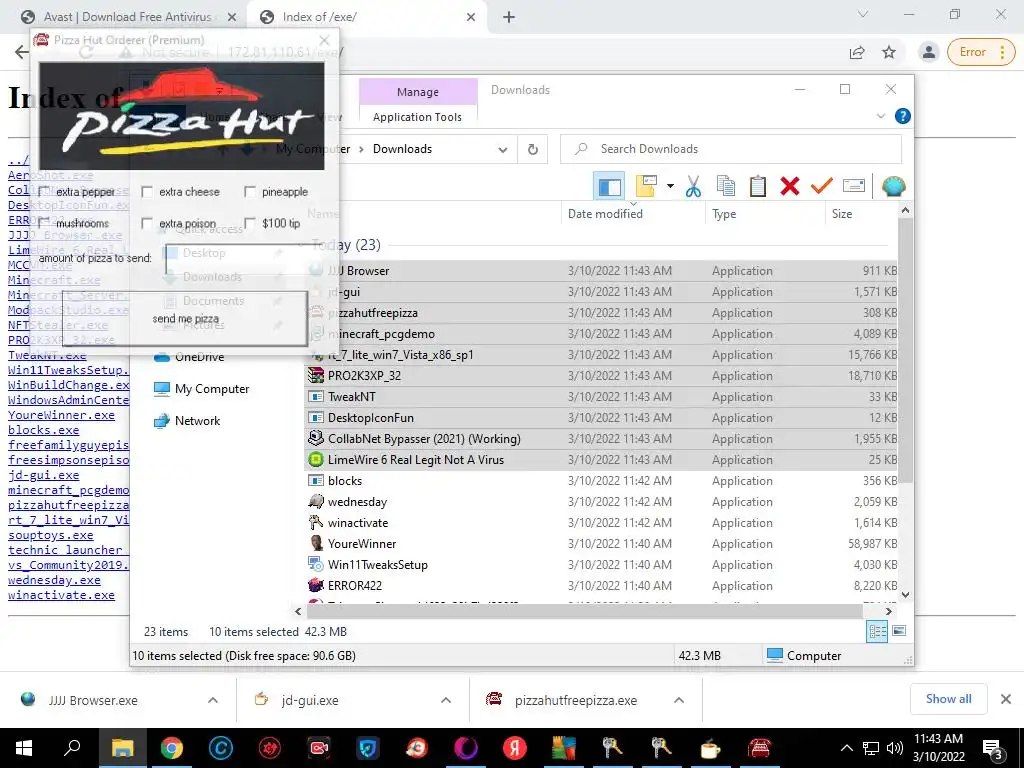1024x768 pixels.
Task: Click the Search Downloads field
Action: coord(731,149)
